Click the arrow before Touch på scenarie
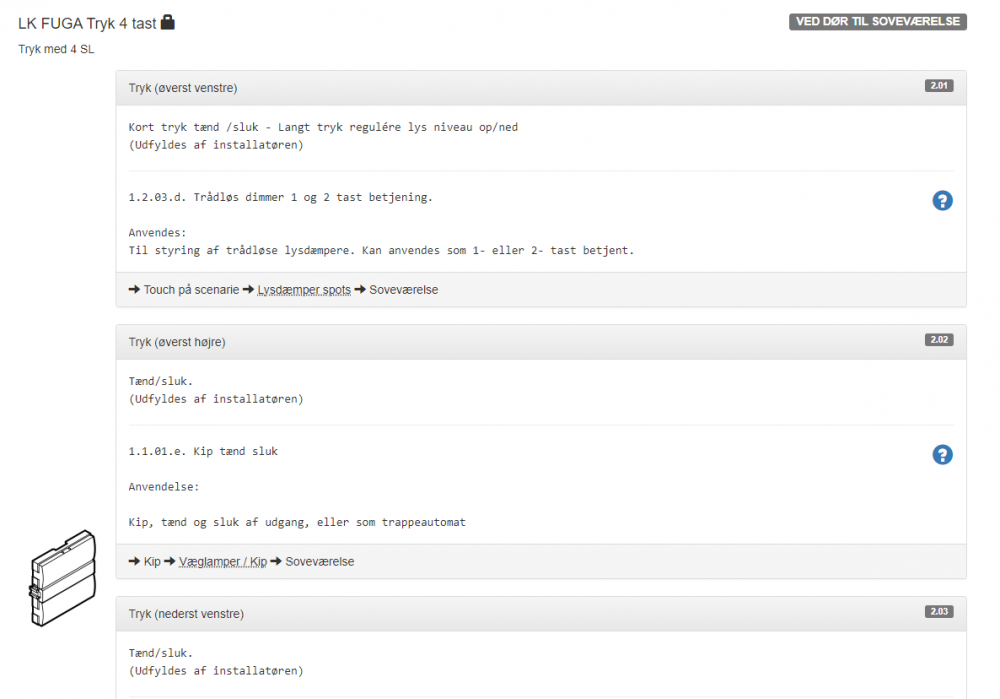 pos(135,290)
